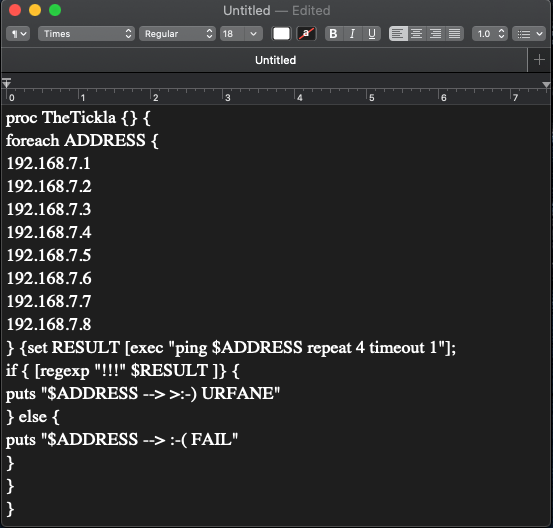Click the line containing URFANE
The image size is (553, 528).
point(143,394)
